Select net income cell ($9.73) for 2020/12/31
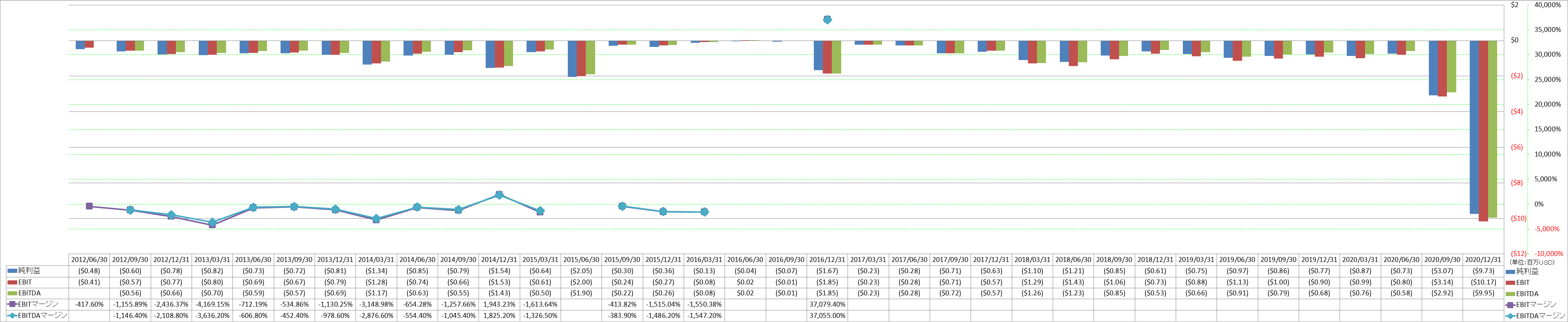The height and width of the screenshot is (322, 1568). pos(1483,271)
